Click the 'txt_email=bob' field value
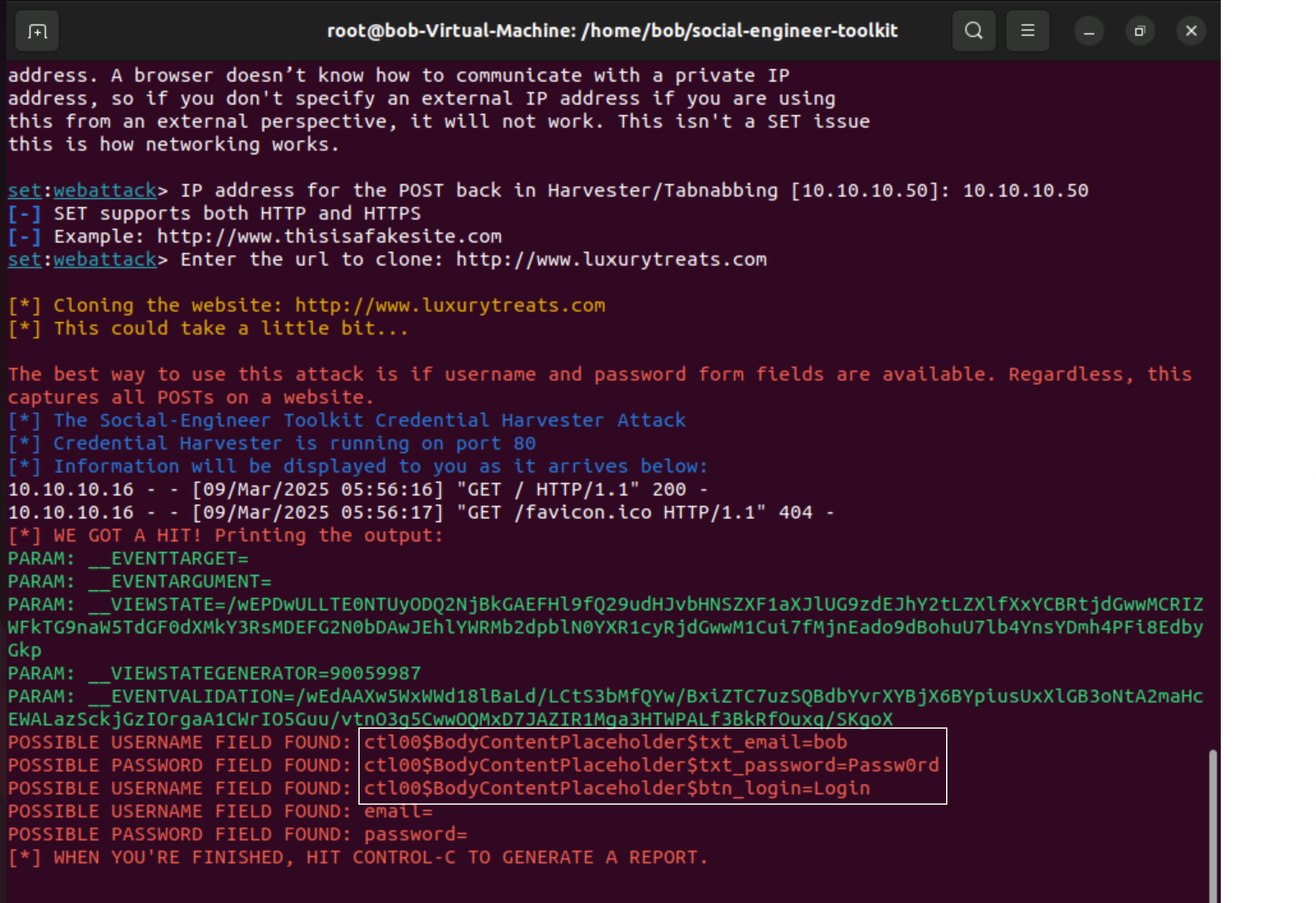Screen dimensions: 1316x903 point(606,742)
